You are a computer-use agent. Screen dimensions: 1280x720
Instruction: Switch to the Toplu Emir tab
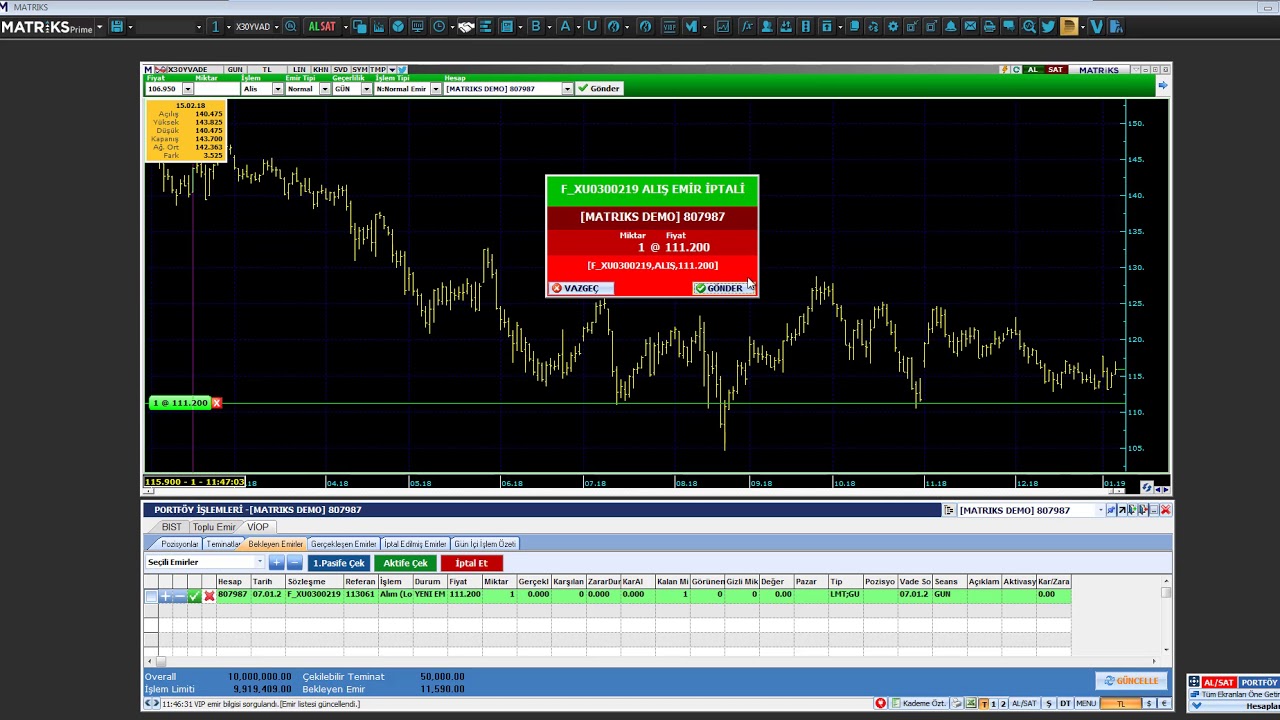click(x=214, y=527)
